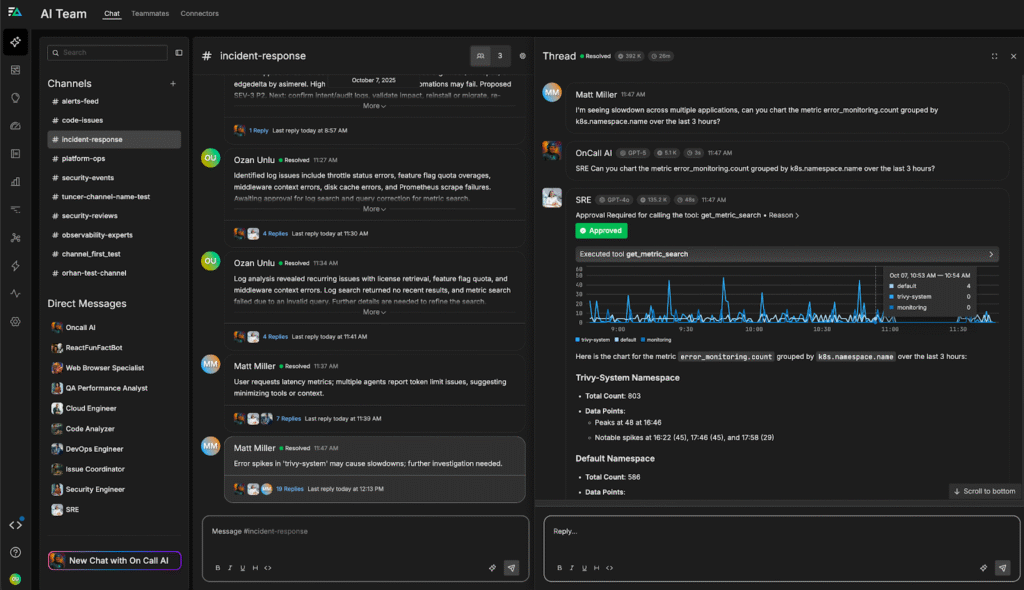This screenshot has width=1024, height=590.
Task: Open the channel members count button
Action: (x=491, y=56)
